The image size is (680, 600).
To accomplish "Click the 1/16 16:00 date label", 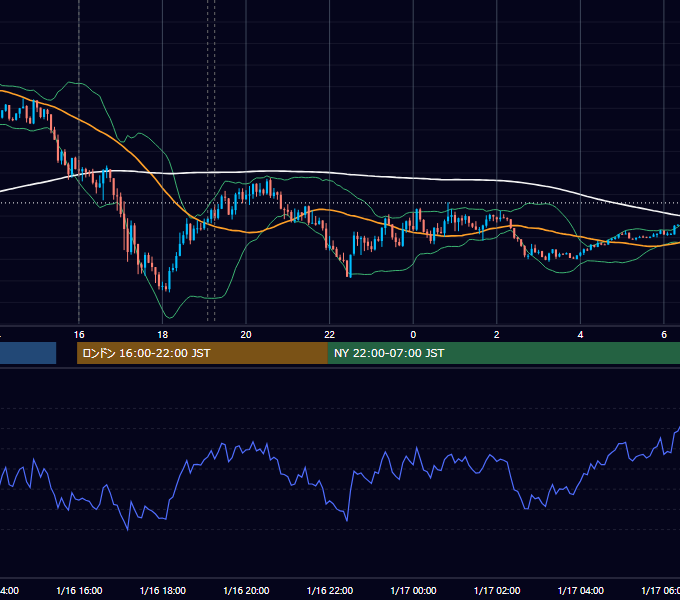I will point(79,590).
